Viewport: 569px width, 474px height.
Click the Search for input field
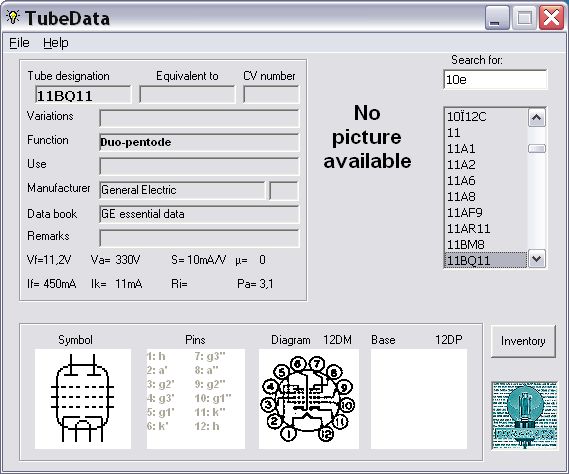[x=495, y=79]
